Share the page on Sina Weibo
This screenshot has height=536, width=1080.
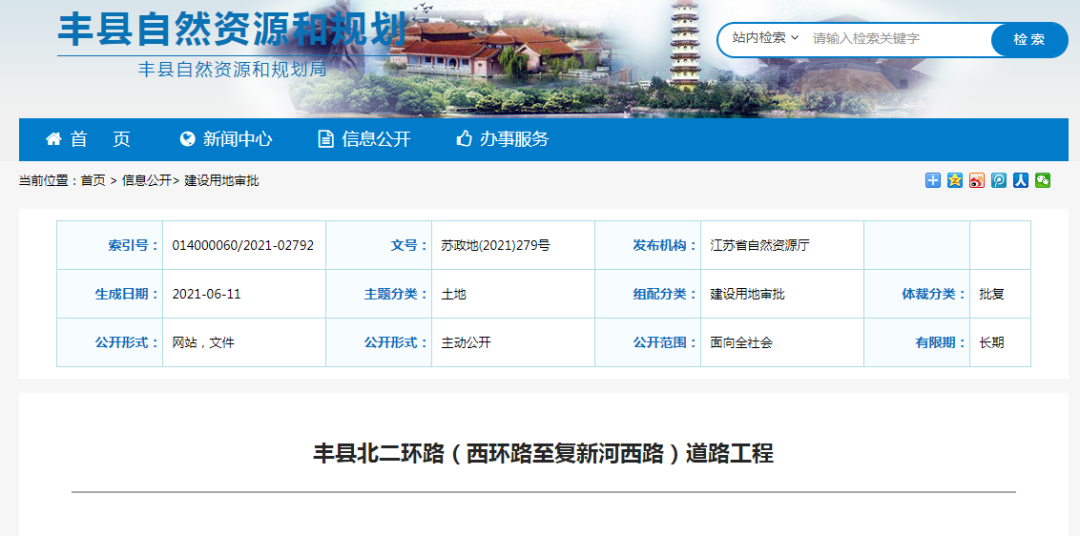click(976, 180)
